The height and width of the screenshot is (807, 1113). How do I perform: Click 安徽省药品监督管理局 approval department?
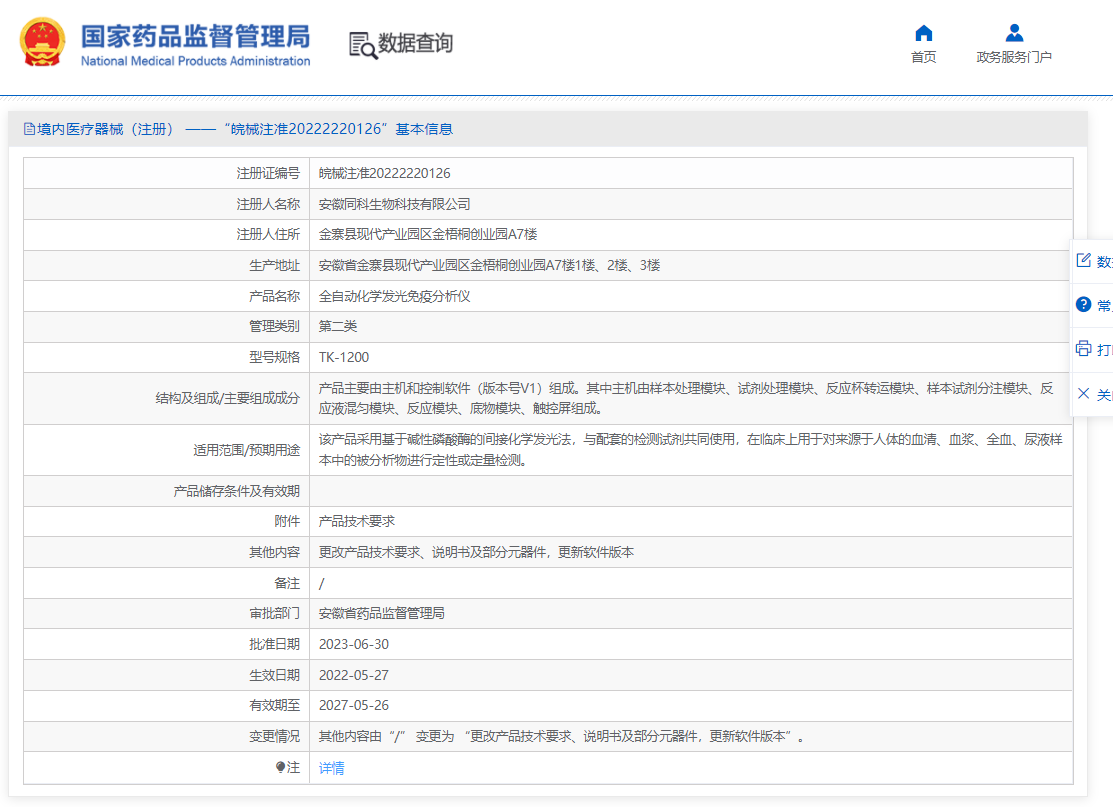(382, 613)
